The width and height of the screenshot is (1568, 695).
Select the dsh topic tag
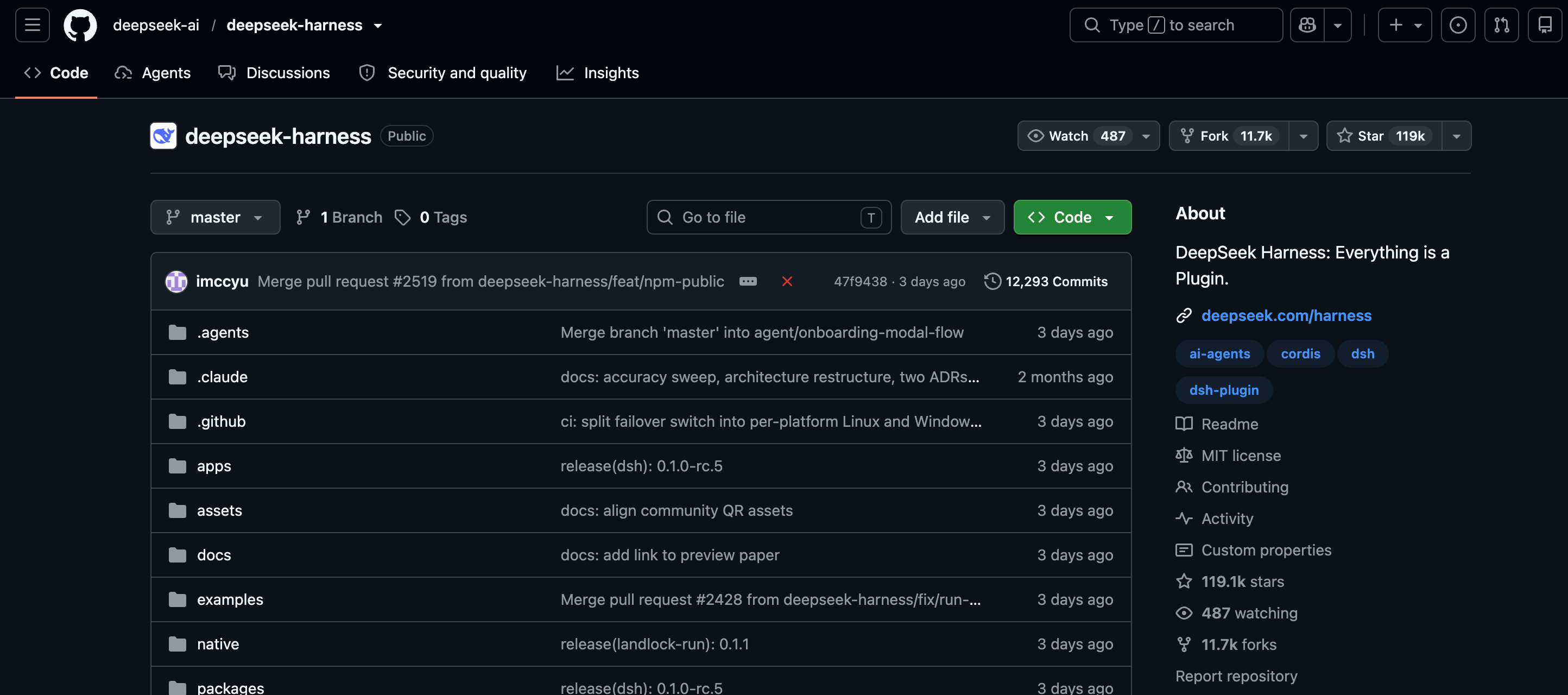coord(1362,353)
